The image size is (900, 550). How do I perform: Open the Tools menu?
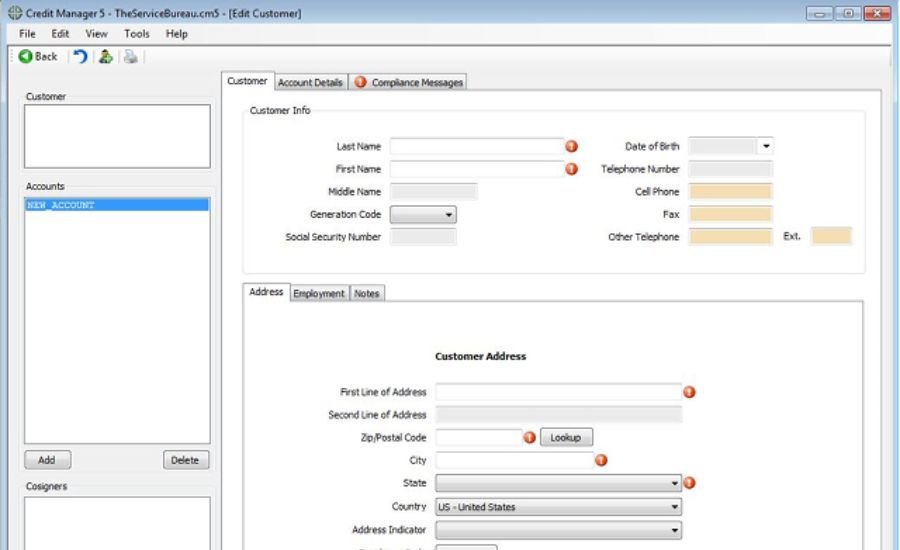coord(137,34)
